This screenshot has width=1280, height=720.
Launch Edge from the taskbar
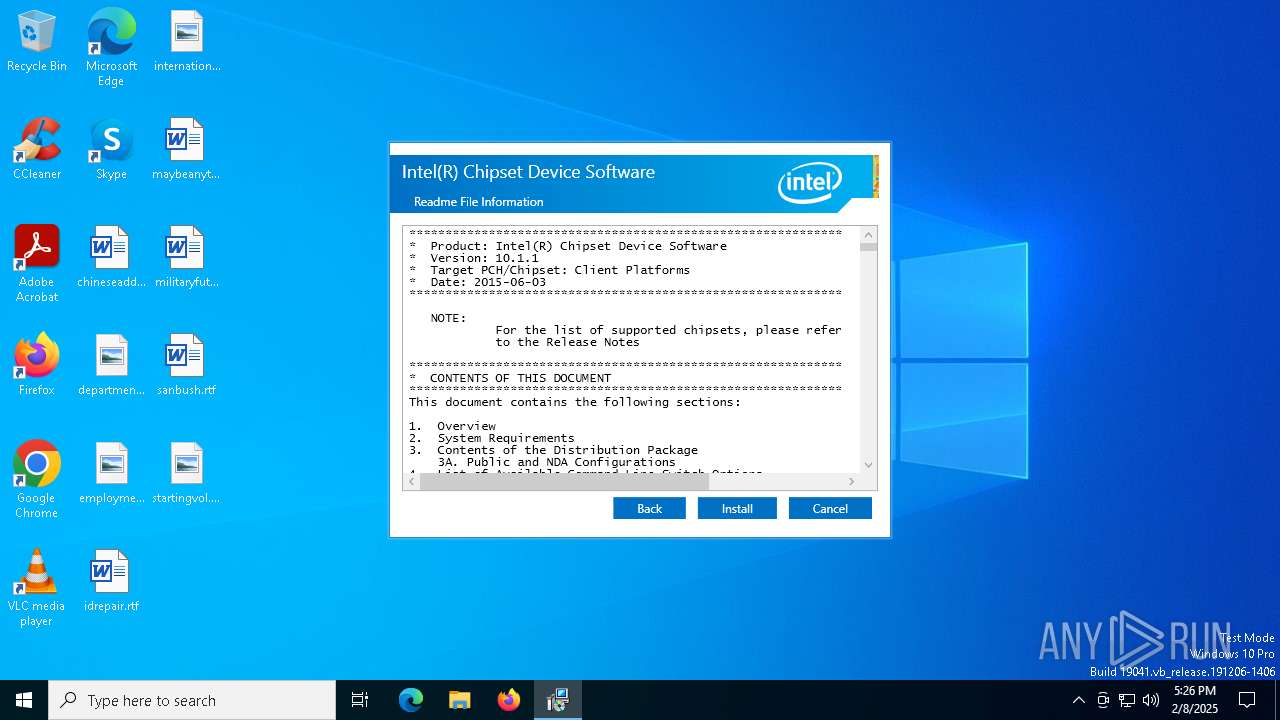[x=411, y=700]
